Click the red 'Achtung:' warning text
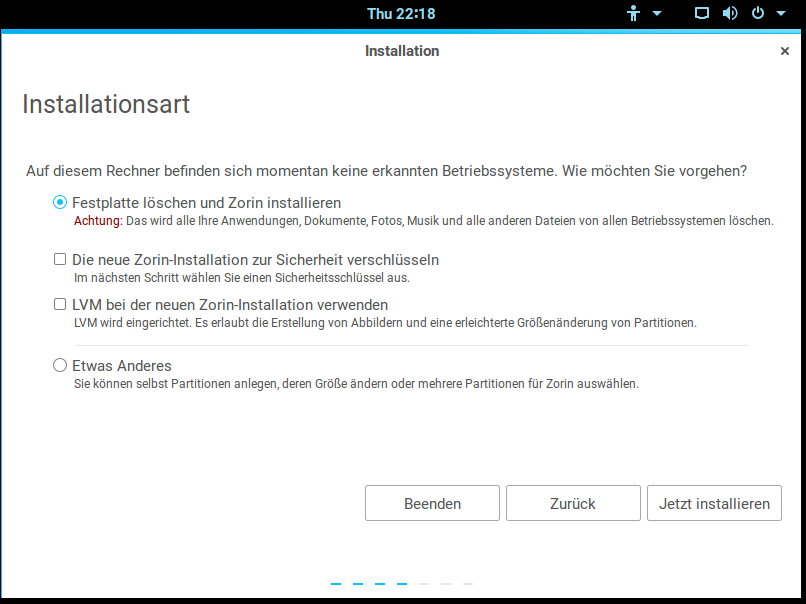 (98, 221)
